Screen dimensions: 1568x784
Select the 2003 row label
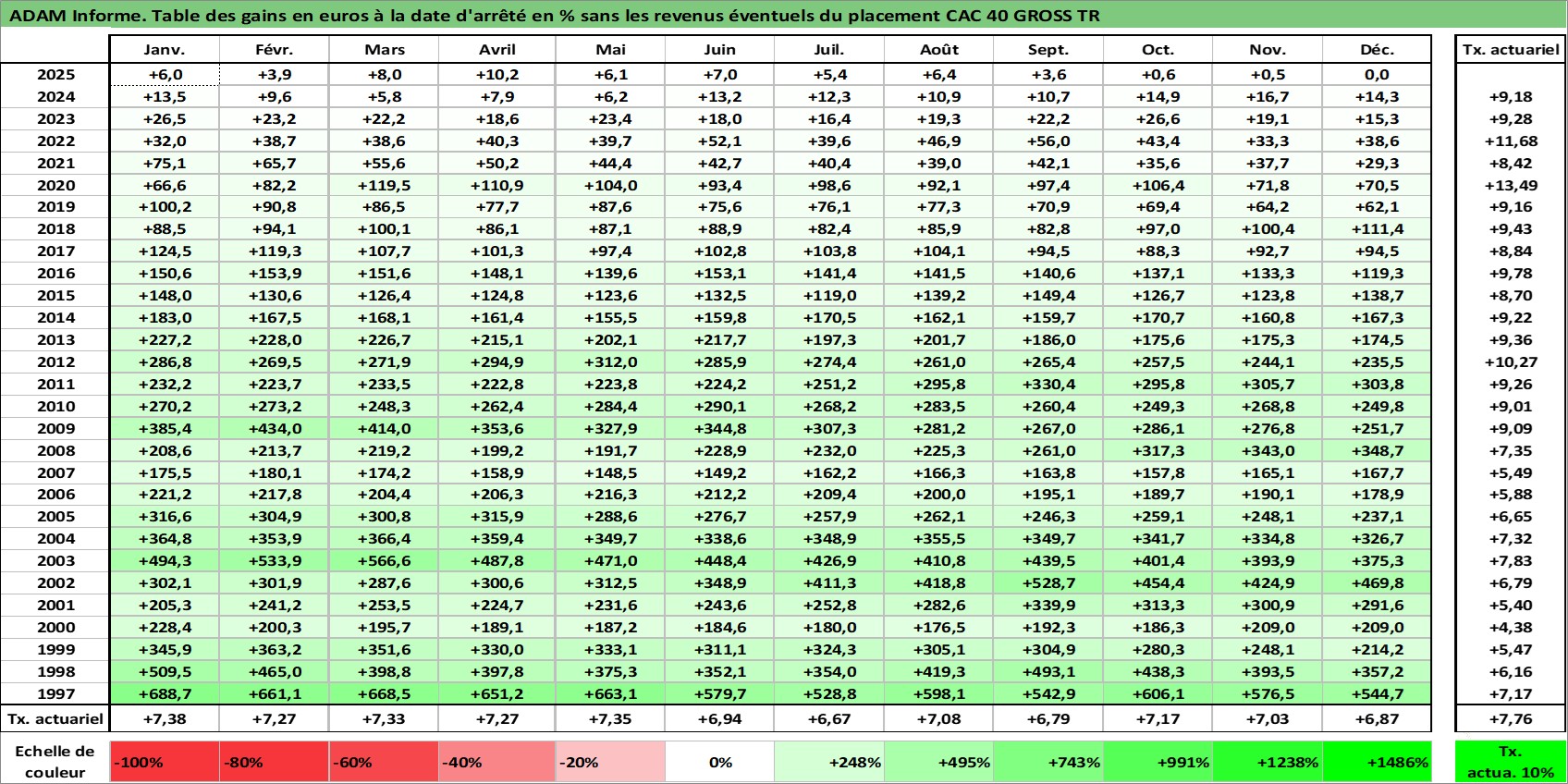tap(55, 560)
